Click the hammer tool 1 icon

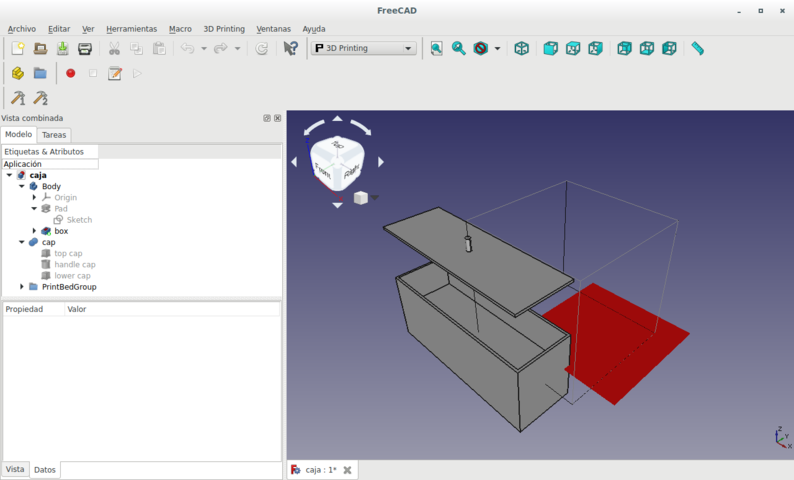click(x=18, y=98)
